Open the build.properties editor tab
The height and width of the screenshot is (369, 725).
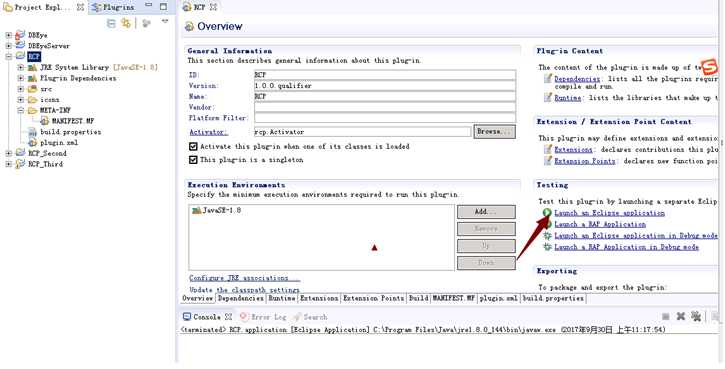pyautogui.click(x=553, y=298)
